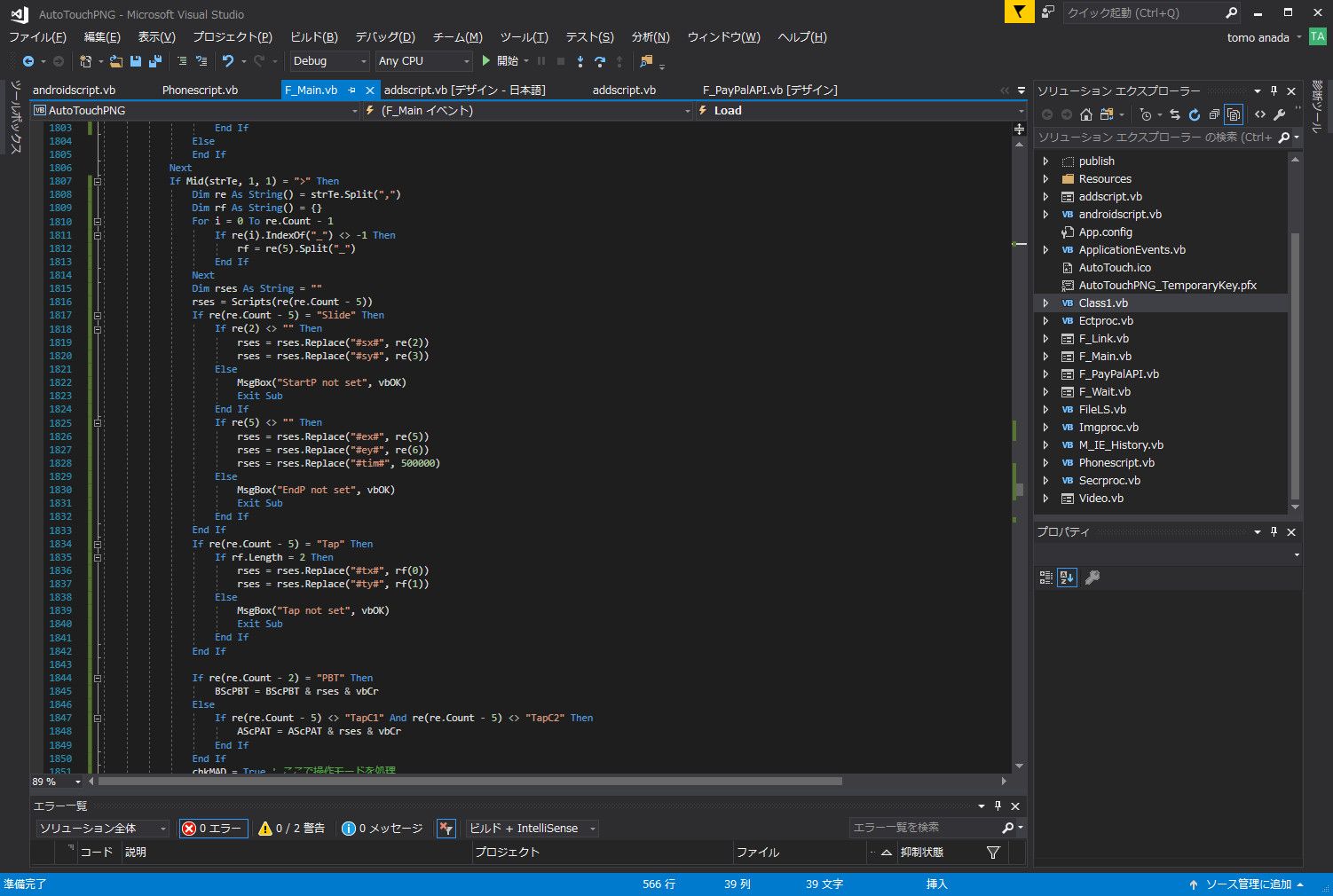Toggle the 0 / 2 警告 warnings filter
The width and height of the screenshot is (1333, 896).
coord(292,829)
